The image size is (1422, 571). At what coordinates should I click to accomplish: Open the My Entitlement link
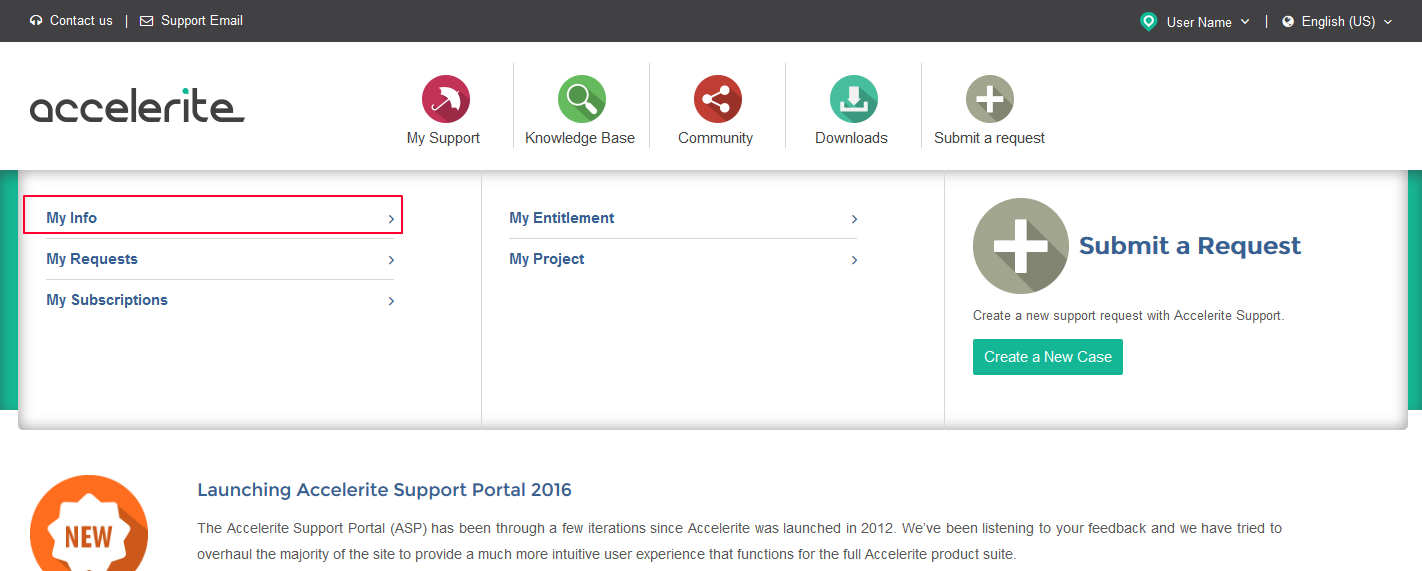[x=562, y=218]
